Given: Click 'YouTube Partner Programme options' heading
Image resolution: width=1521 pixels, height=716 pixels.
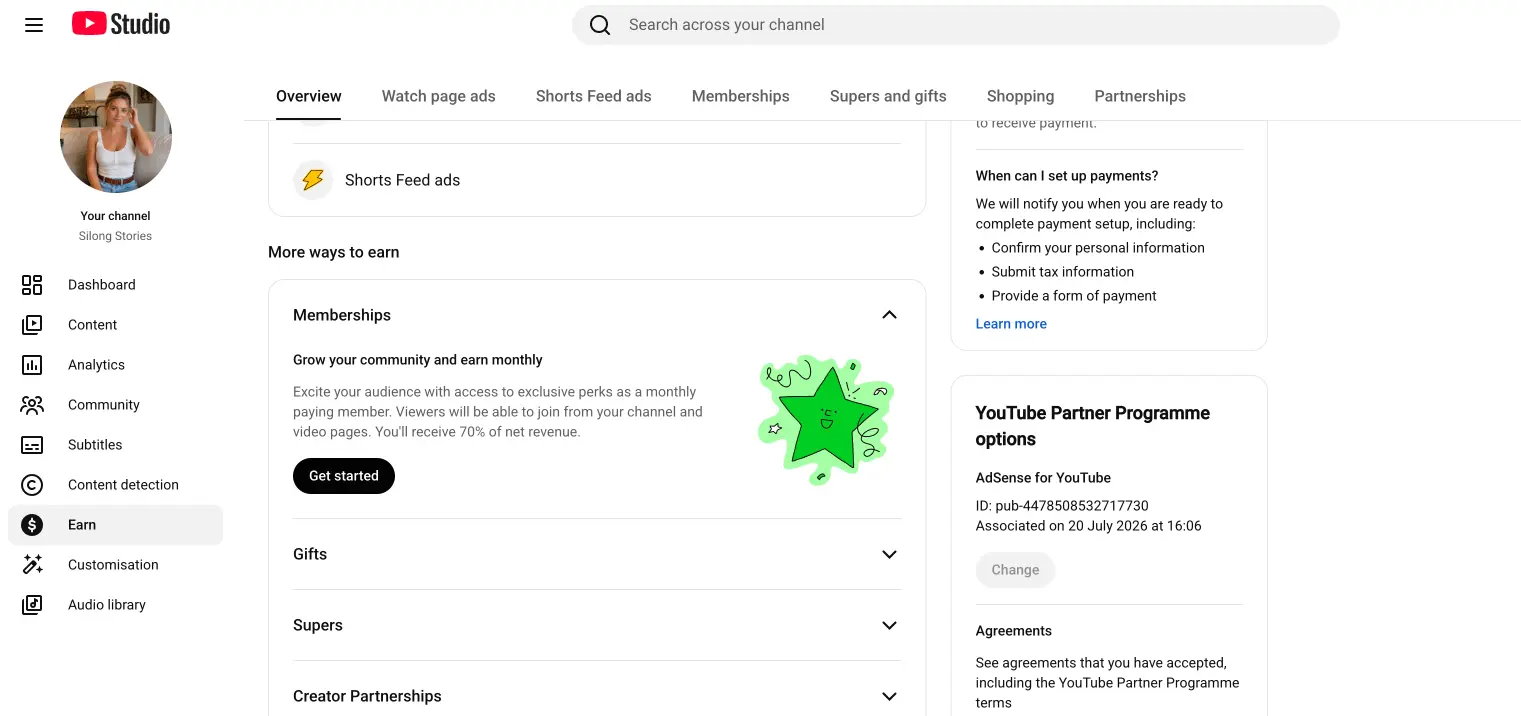Looking at the screenshot, I should 1093,426.
